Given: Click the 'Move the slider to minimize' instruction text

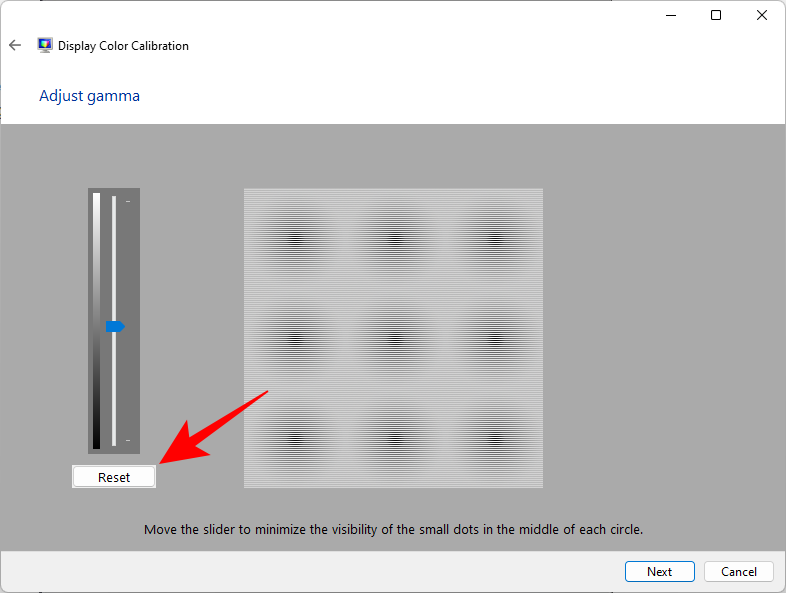Looking at the screenshot, I should click(393, 529).
